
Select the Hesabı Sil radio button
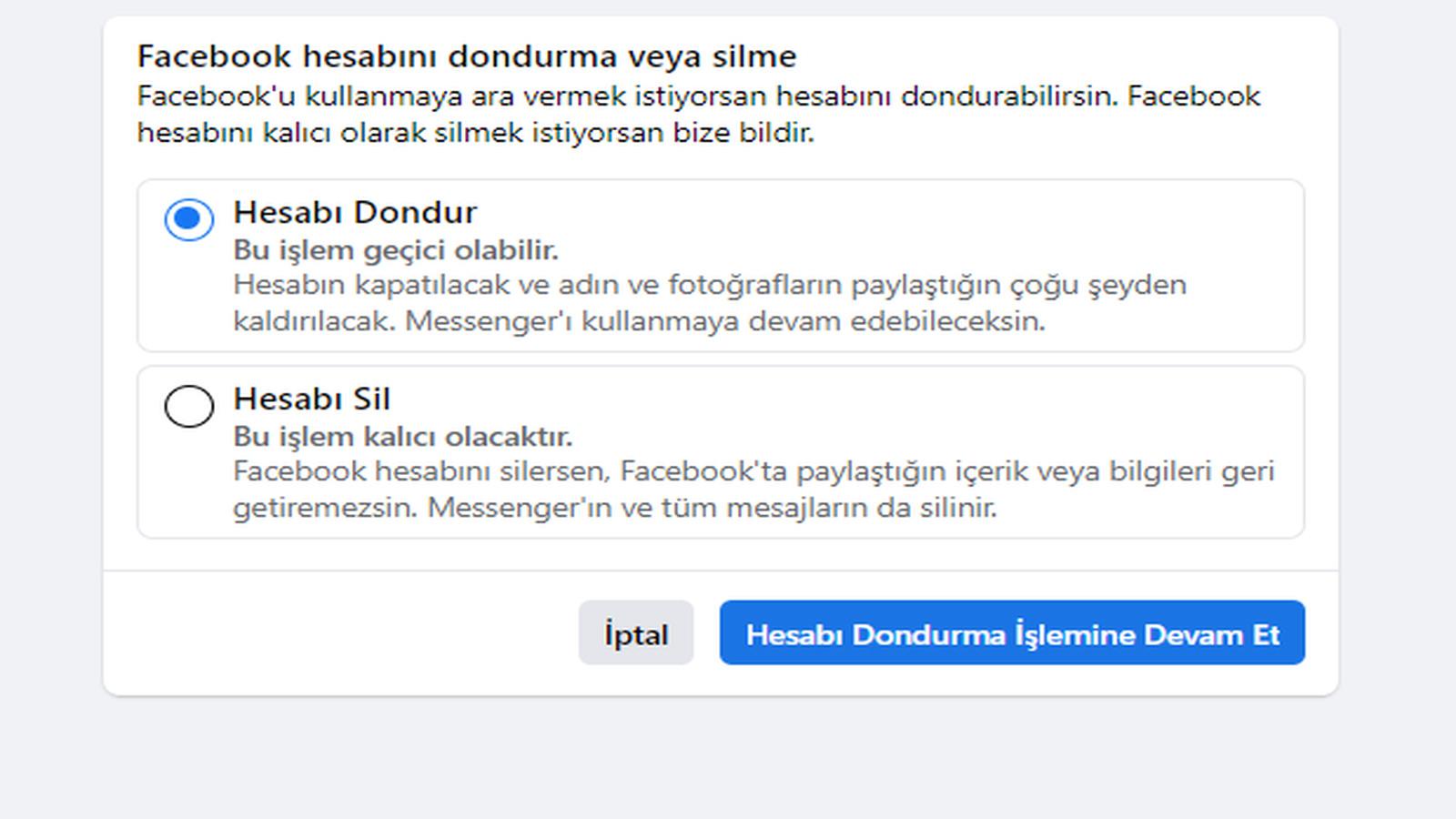[189, 406]
